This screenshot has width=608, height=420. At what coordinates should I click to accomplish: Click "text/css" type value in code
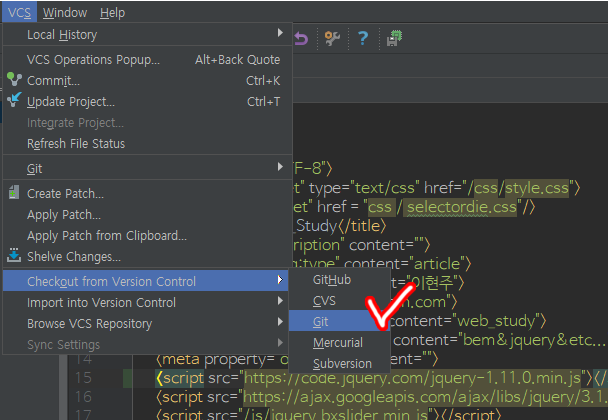(385, 188)
